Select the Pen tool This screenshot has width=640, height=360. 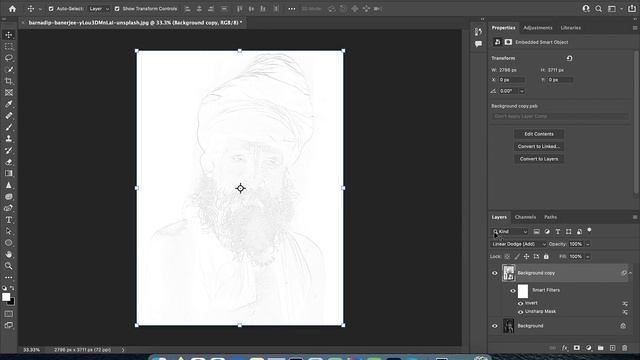click(9, 208)
